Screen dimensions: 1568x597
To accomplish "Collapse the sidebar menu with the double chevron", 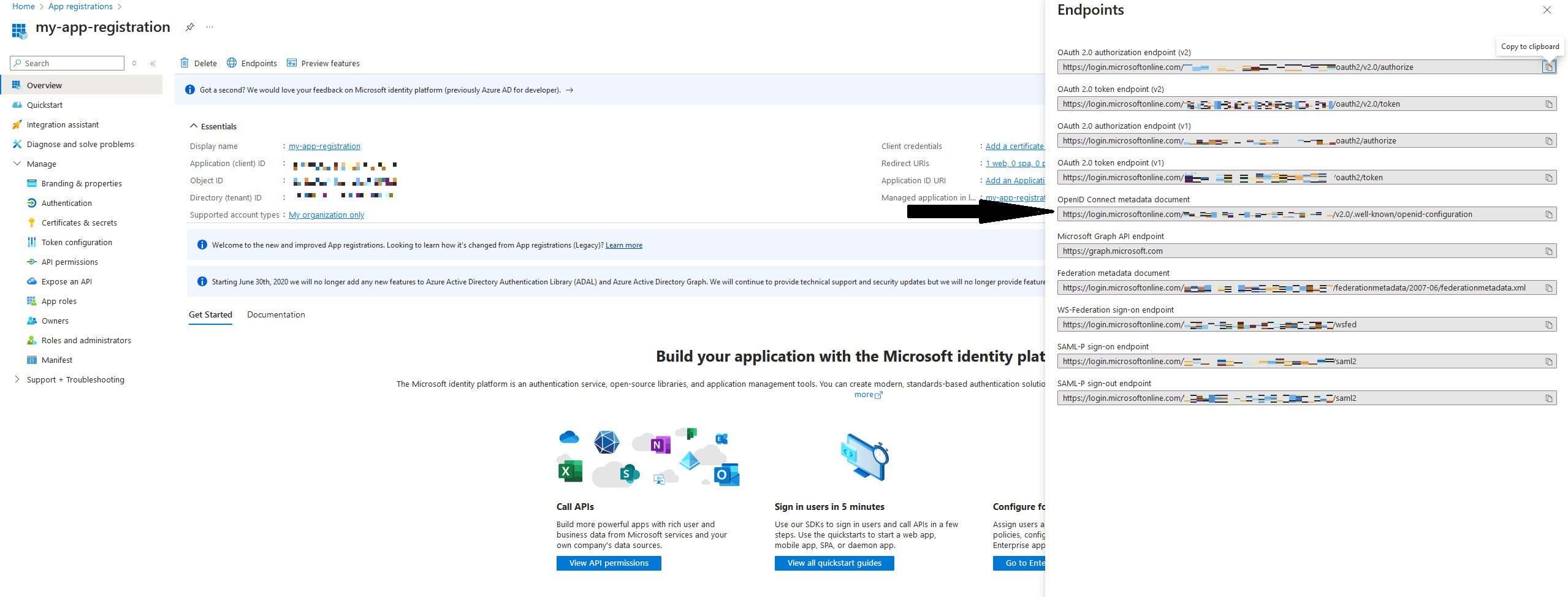I will [153, 63].
